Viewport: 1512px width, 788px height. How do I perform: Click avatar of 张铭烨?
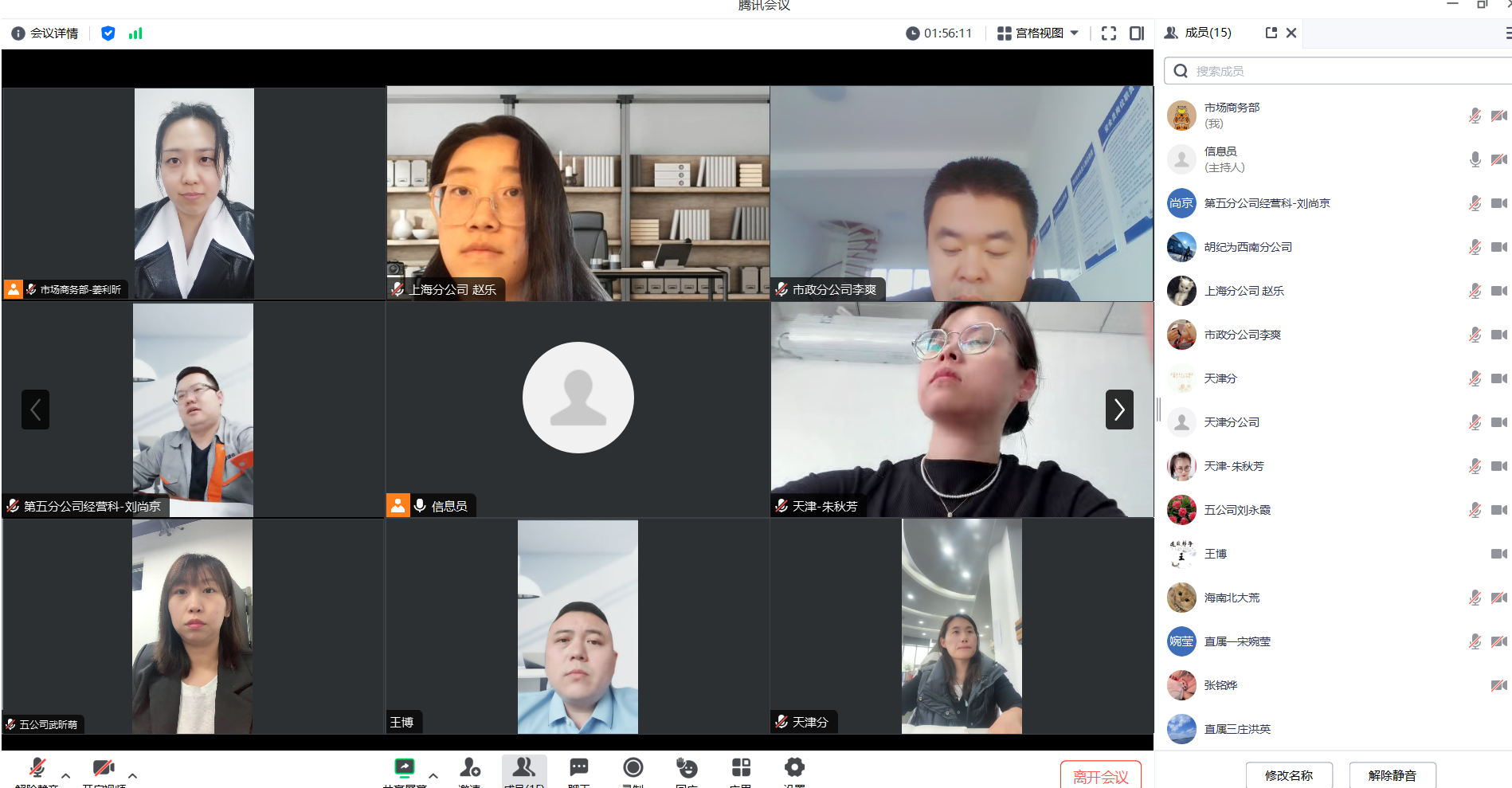click(x=1181, y=685)
